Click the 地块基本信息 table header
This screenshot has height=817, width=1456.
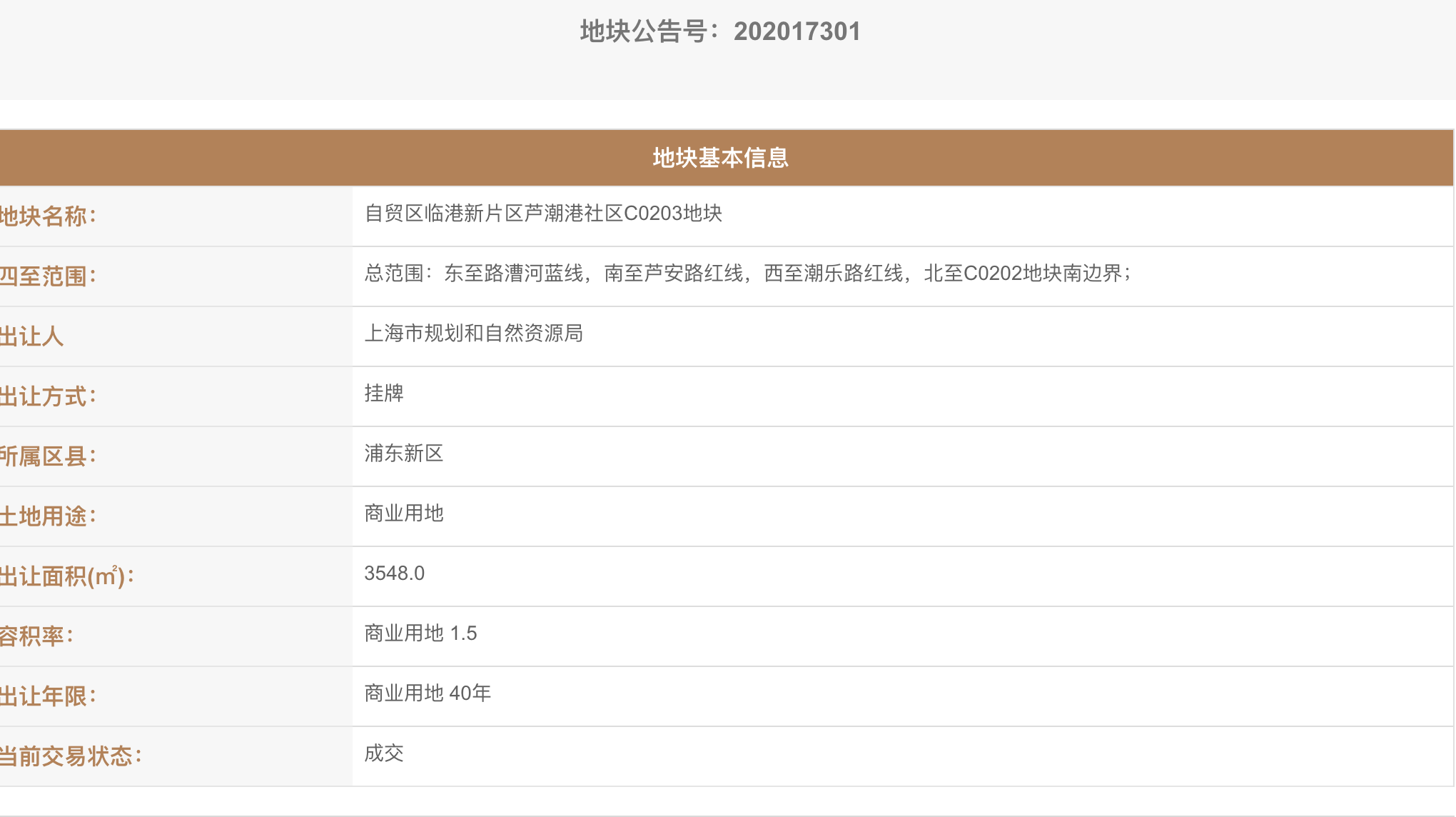[720, 158]
